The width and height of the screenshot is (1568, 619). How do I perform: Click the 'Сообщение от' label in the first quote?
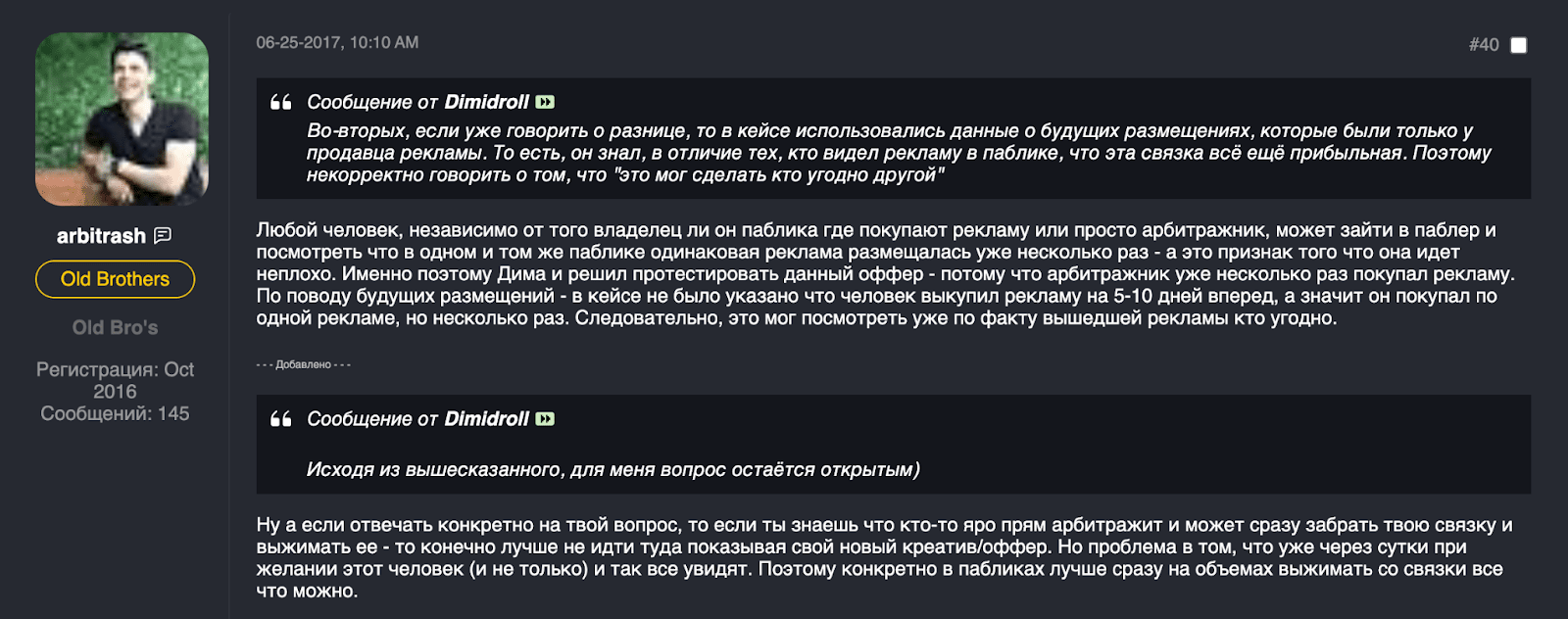[x=370, y=100]
